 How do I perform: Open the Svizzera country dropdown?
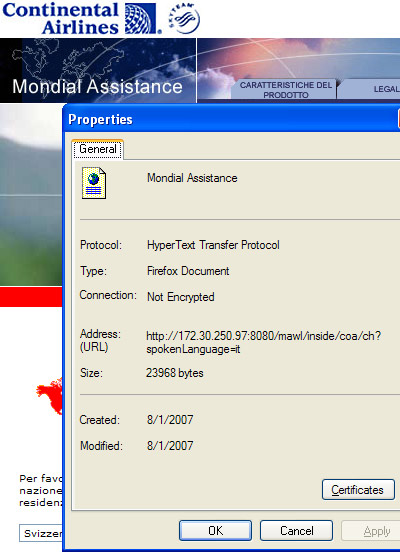tap(41, 533)
